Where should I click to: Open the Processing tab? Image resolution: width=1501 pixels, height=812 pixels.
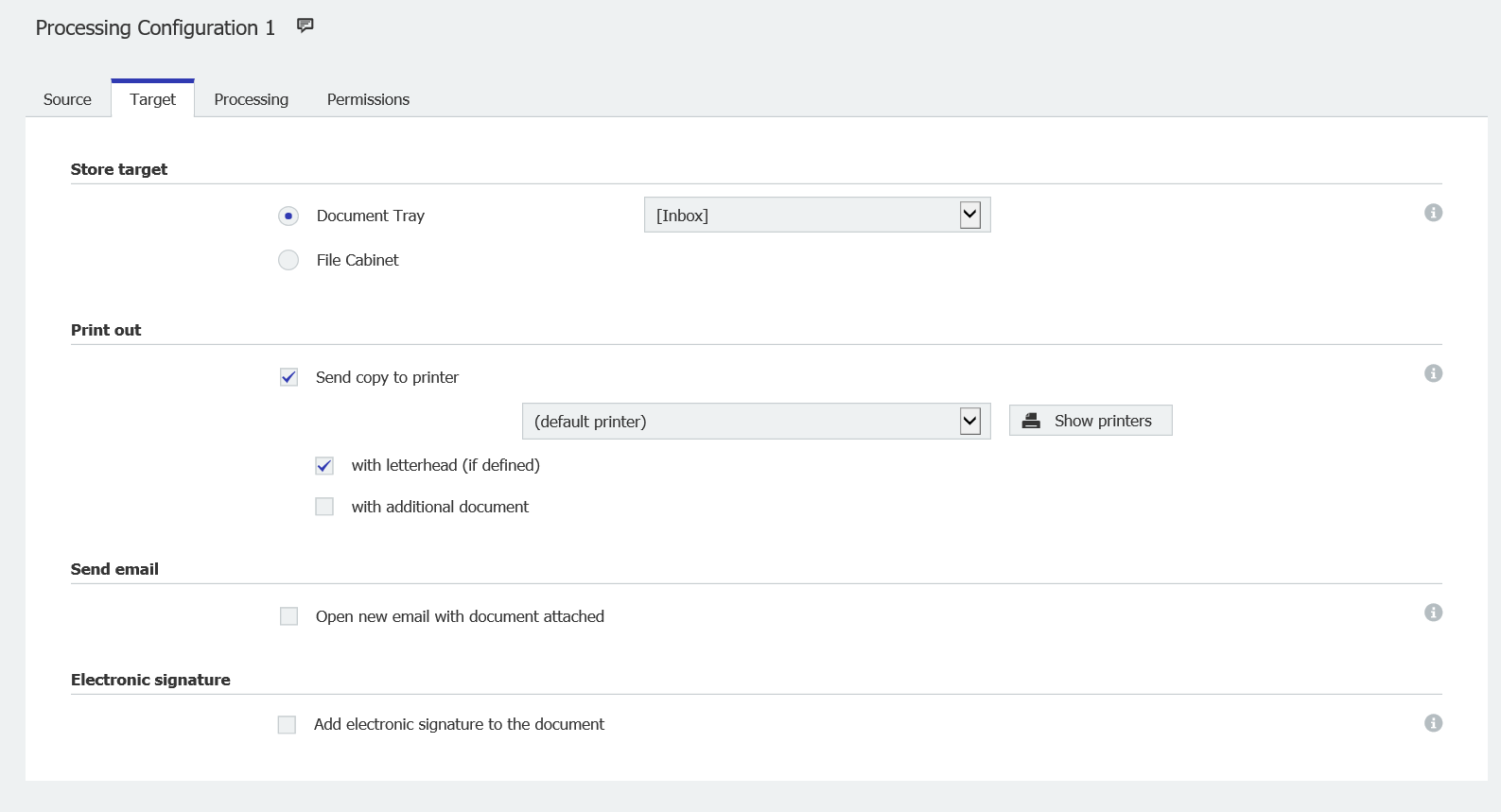251,99
